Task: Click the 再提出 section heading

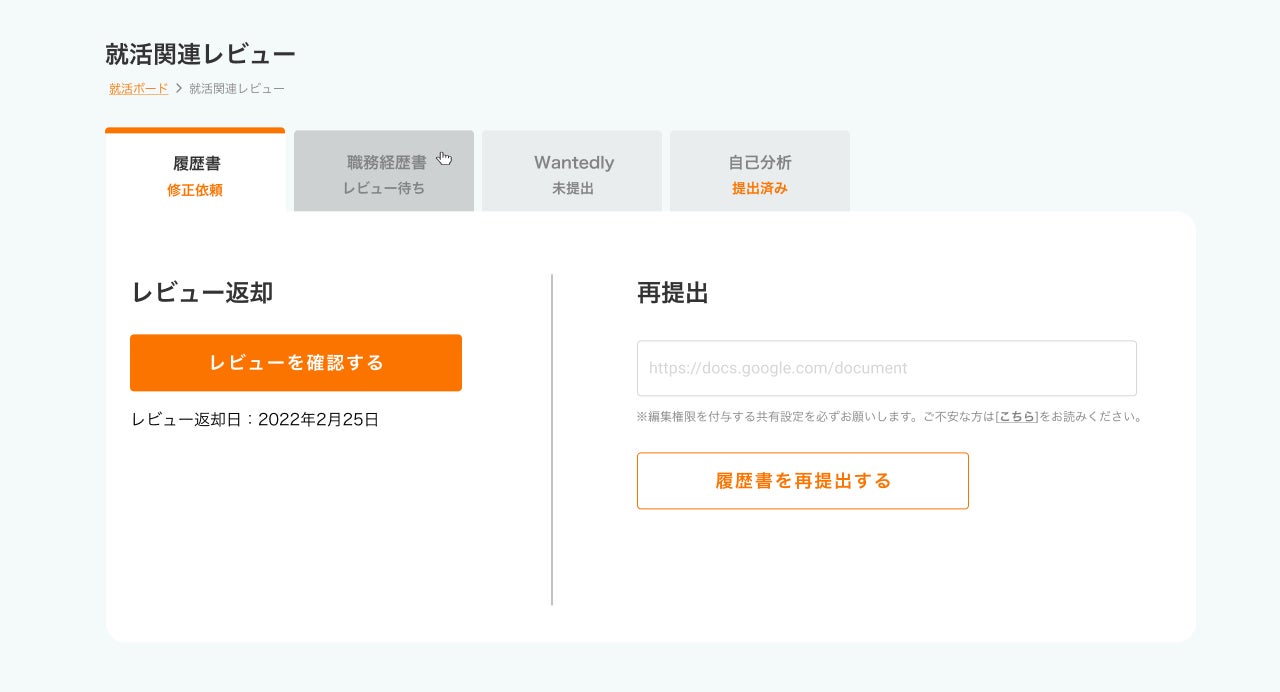Action: tap(672, 293)
